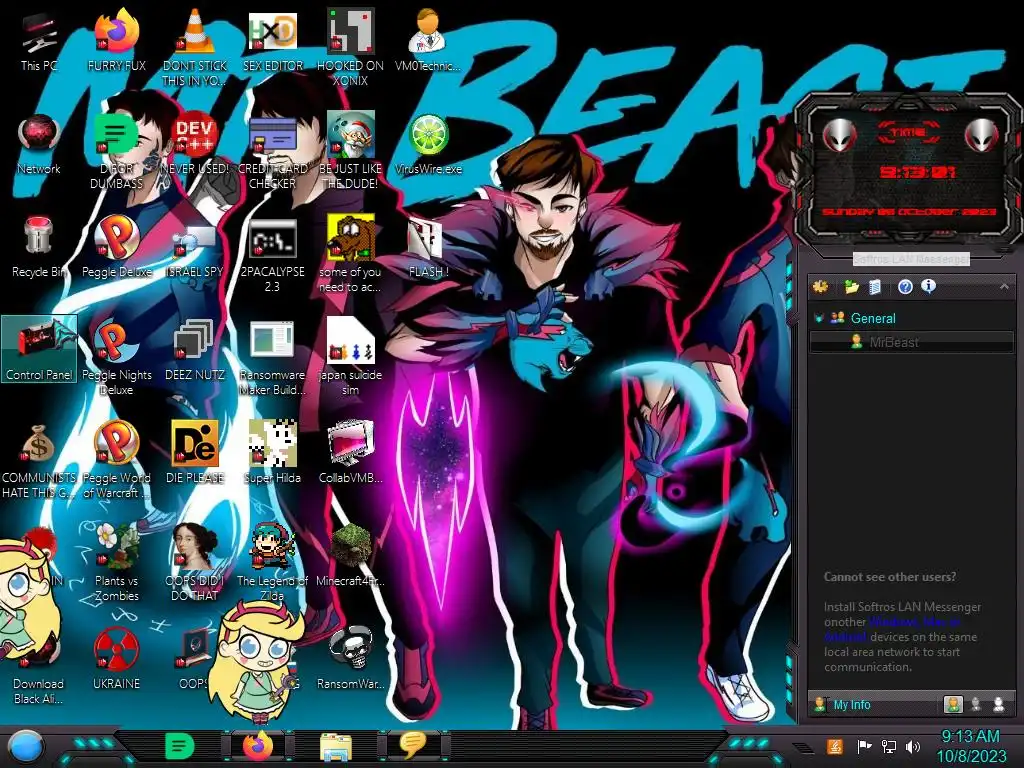Open the Network desktop icon
This screenshot has width=1024, height=768.
pos(39,145)
